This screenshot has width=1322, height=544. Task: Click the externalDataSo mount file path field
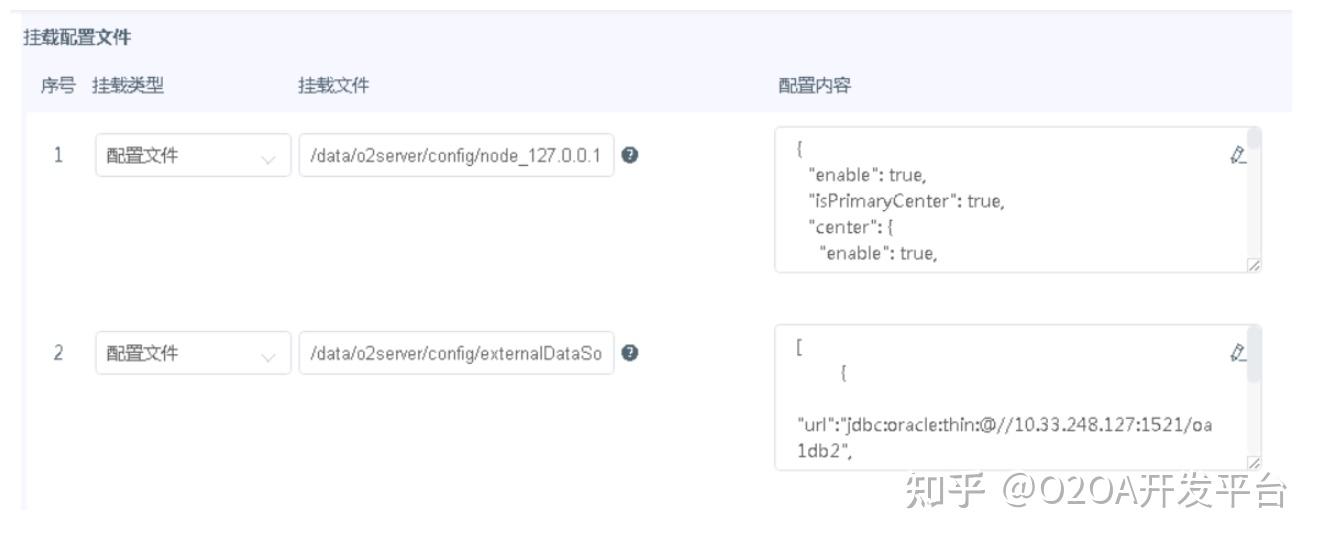point(456,353)
